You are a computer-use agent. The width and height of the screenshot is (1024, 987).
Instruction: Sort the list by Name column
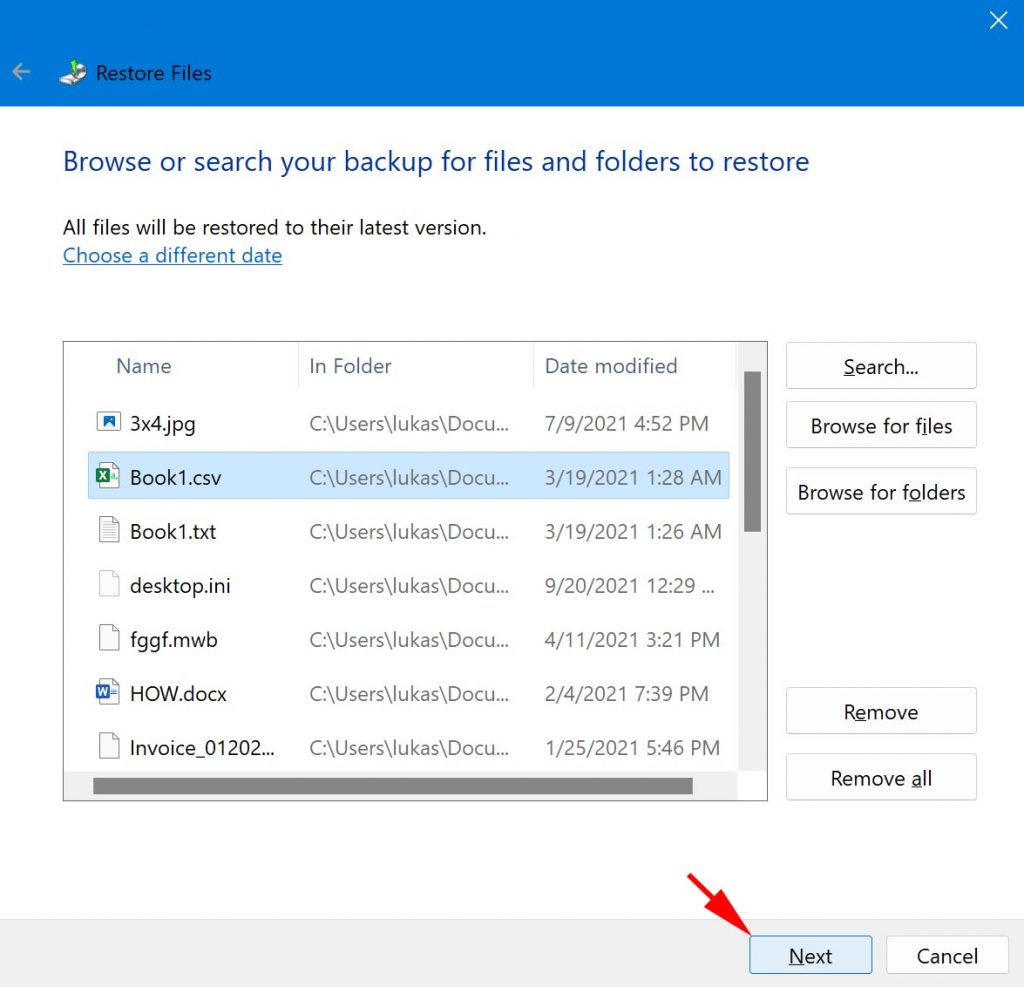pos(143,366)
